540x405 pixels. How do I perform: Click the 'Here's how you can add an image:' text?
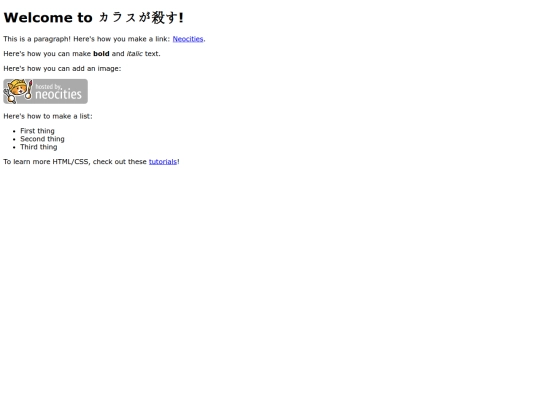pyautogui.click(x=62, y=69)
